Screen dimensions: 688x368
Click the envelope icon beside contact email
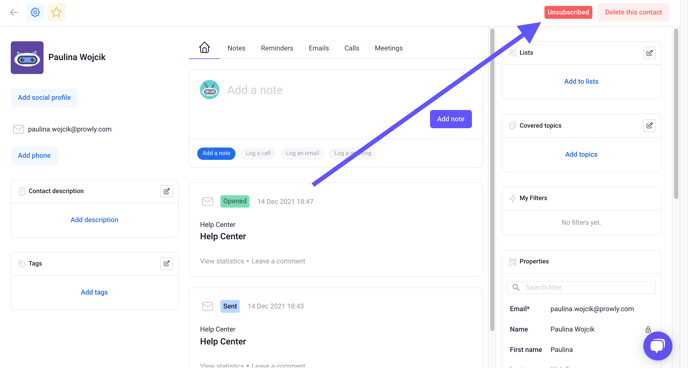tap(18, 129)
